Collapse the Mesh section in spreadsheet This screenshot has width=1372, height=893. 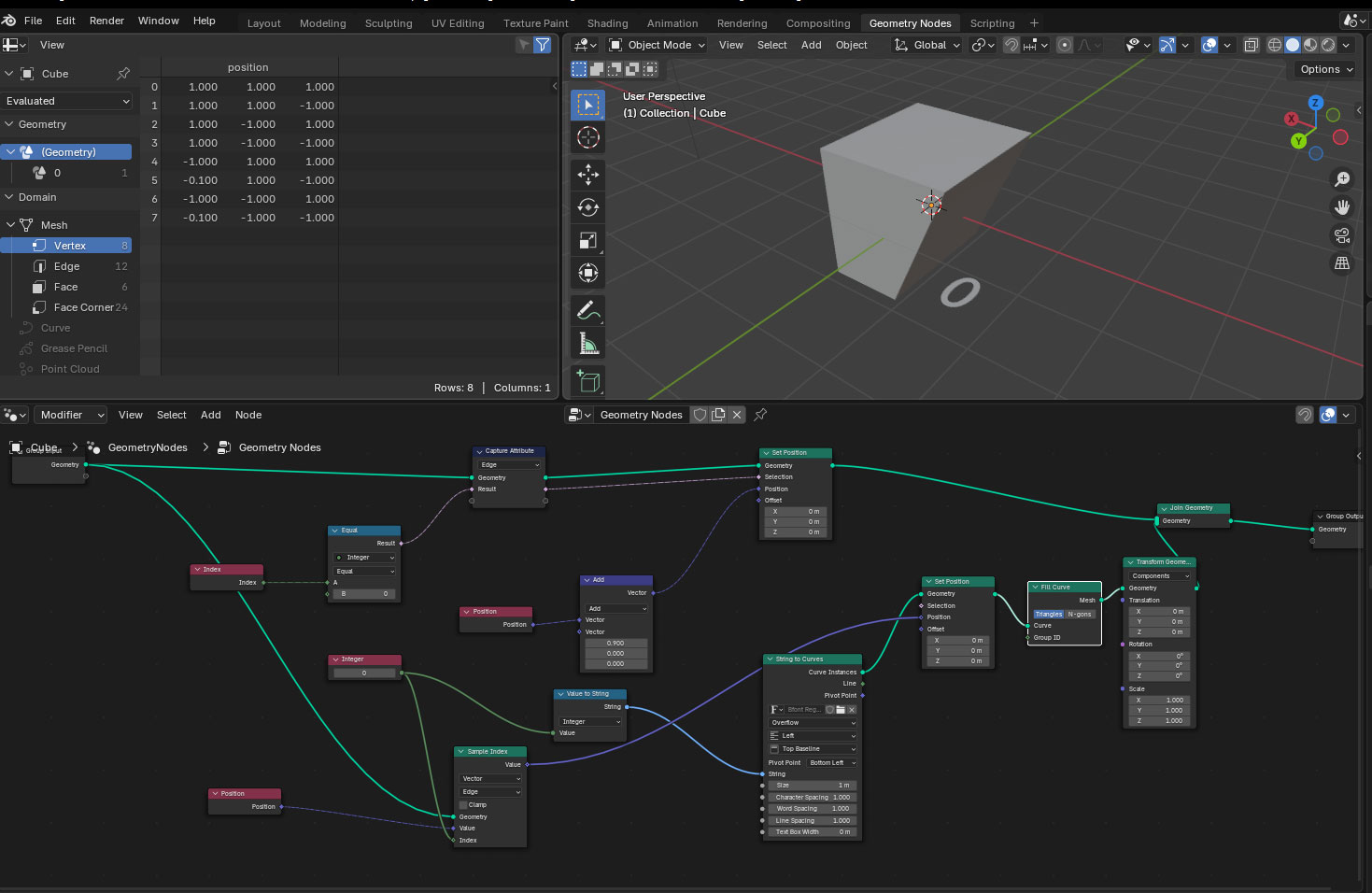tap(11, 225)
